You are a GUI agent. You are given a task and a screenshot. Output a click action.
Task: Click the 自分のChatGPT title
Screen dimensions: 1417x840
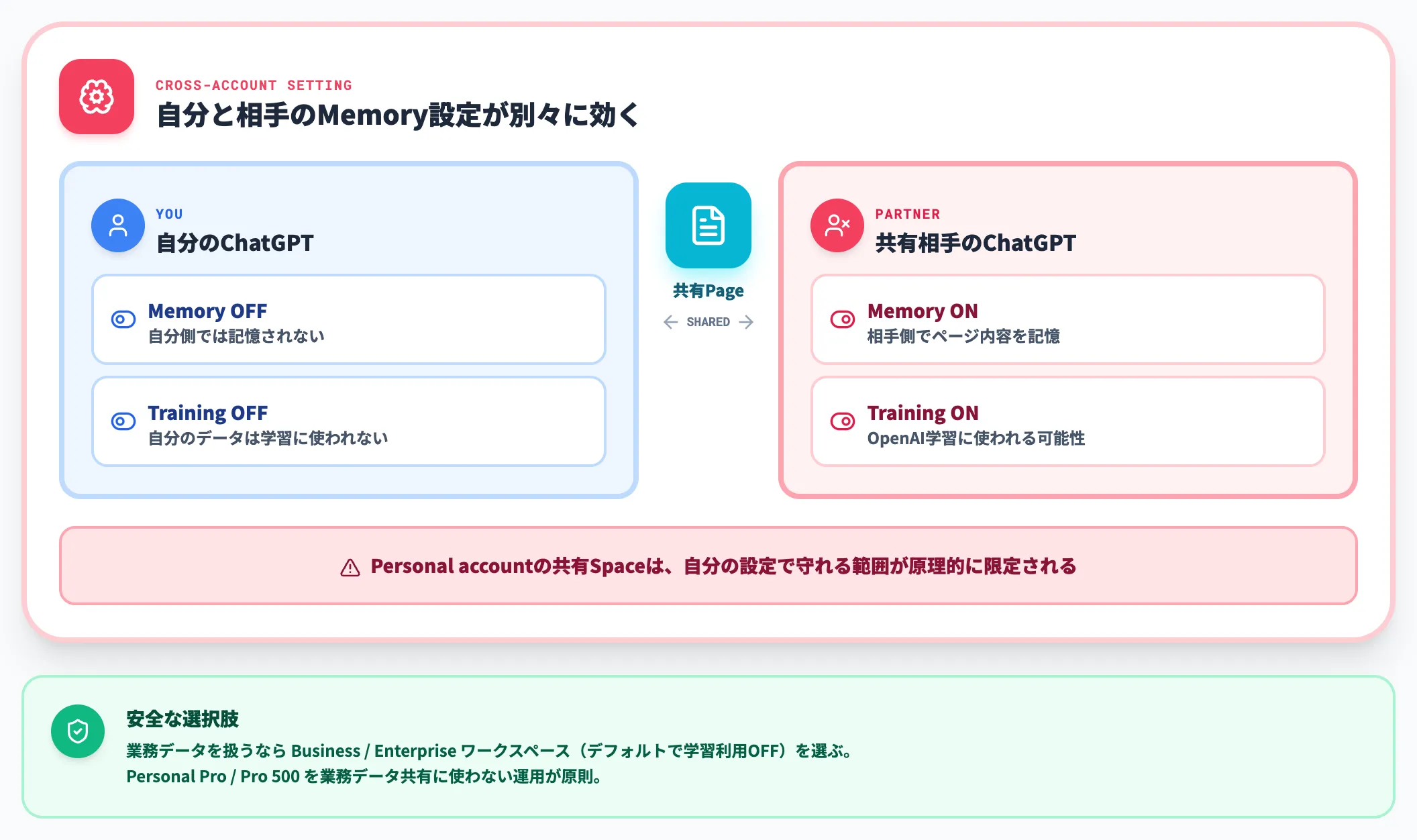(235, 243)
